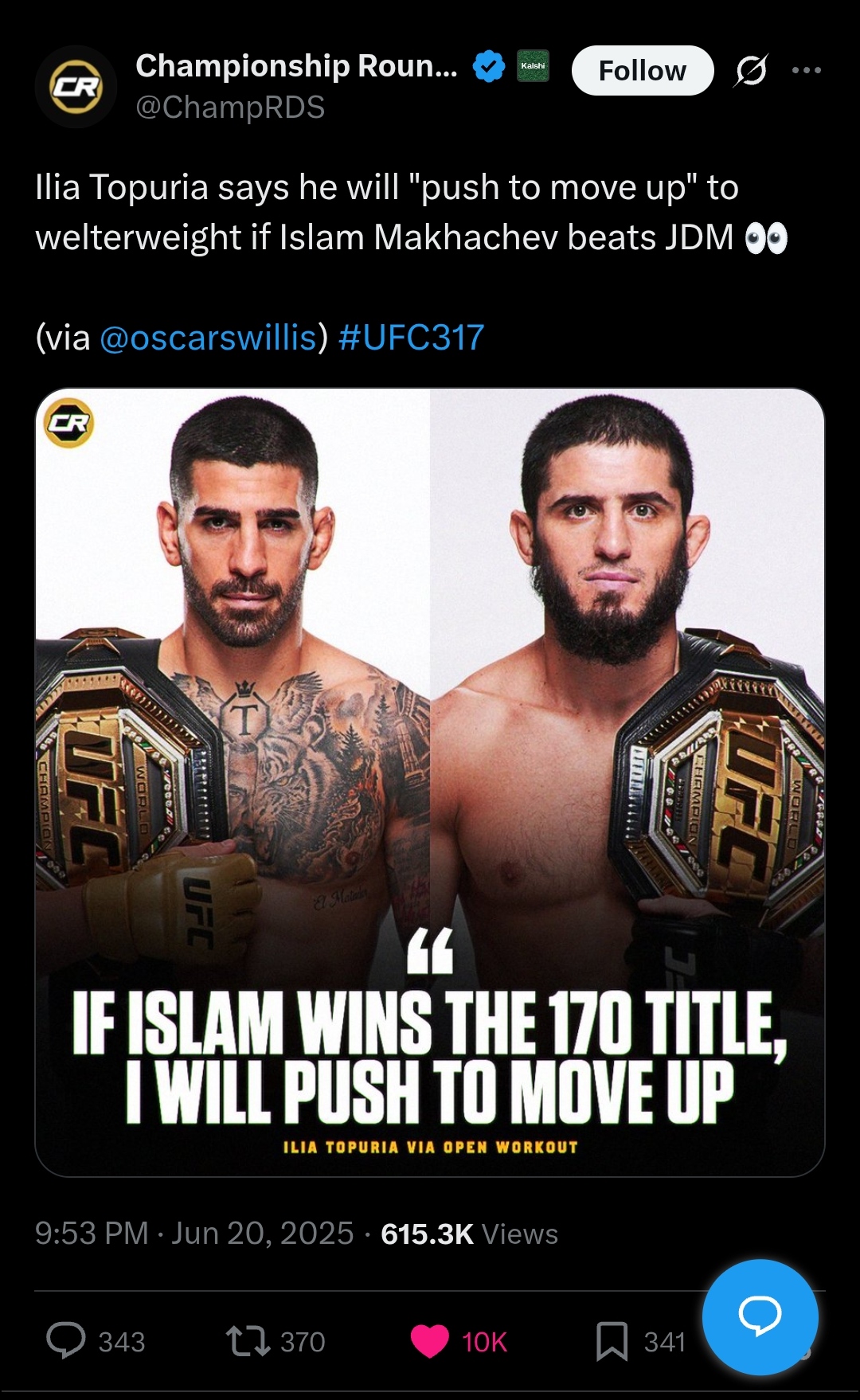The image size is (860, 1400).
Task: Tap the retweet icon
Action: pyautogui.click(x=248, y=1341)
